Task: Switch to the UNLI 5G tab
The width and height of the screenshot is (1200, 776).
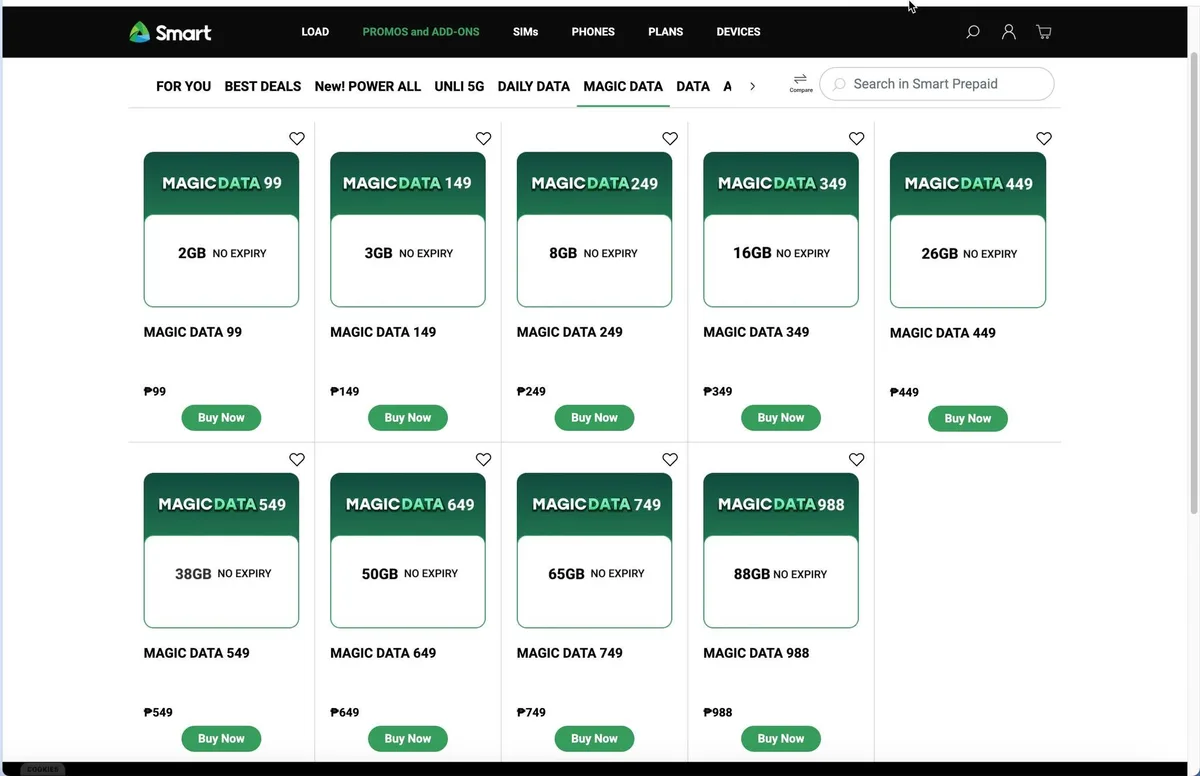Action: [x=459, y=86]
